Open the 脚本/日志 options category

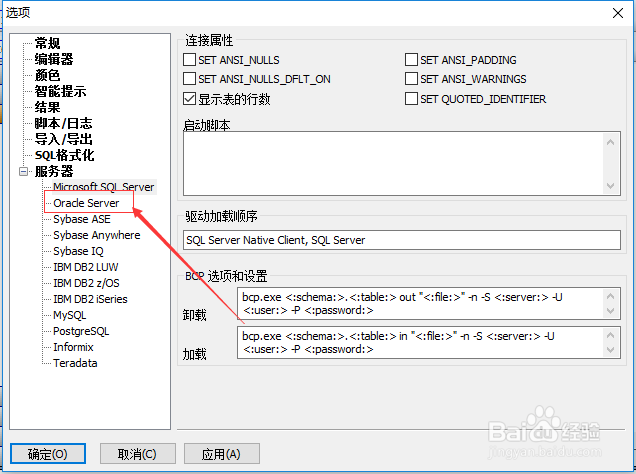[63, 123]
